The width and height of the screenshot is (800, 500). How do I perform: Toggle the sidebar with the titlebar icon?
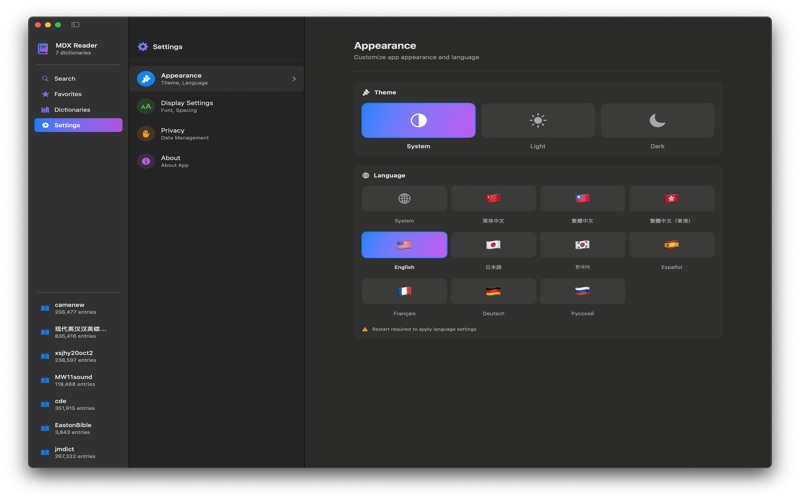pos(75,24)
